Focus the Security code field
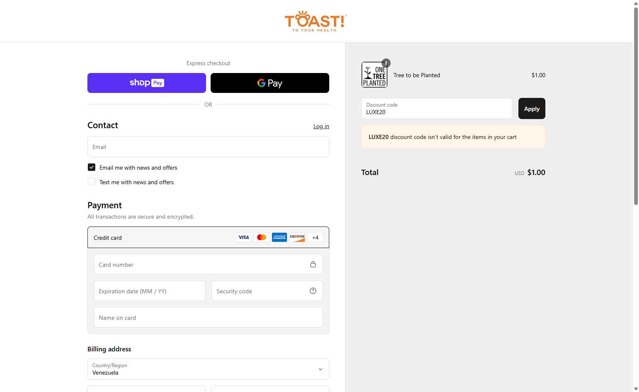Viewport: 639px width, 392px height. click(267, 291)
